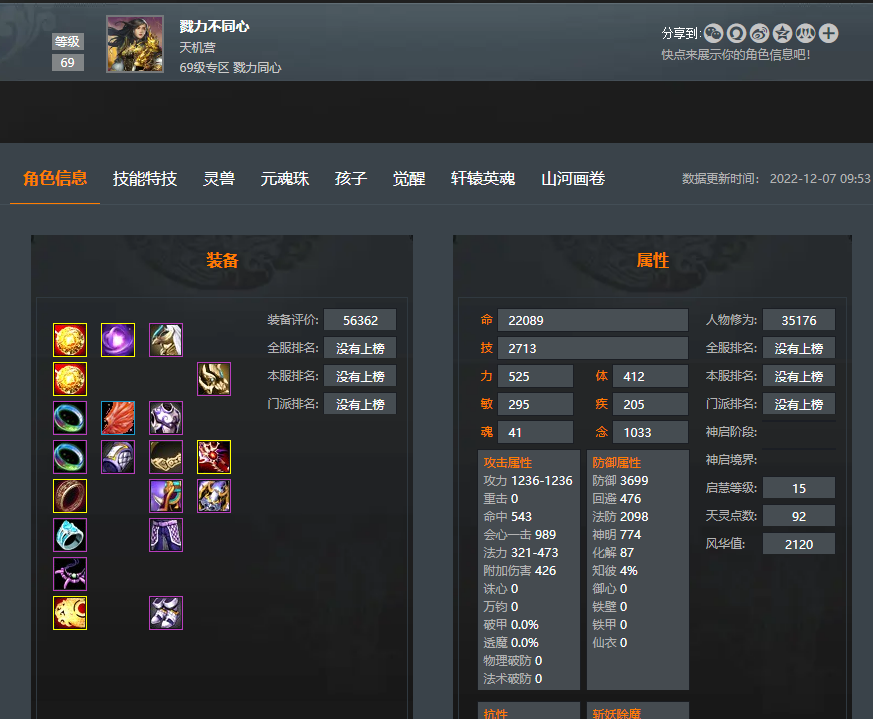Share to QZone star icon

click(x=782, y=33)
